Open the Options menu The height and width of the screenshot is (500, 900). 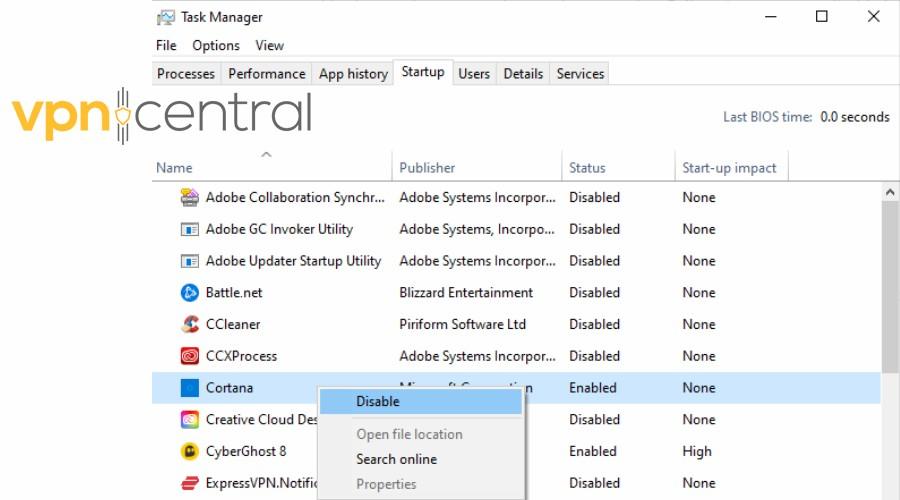216,45
